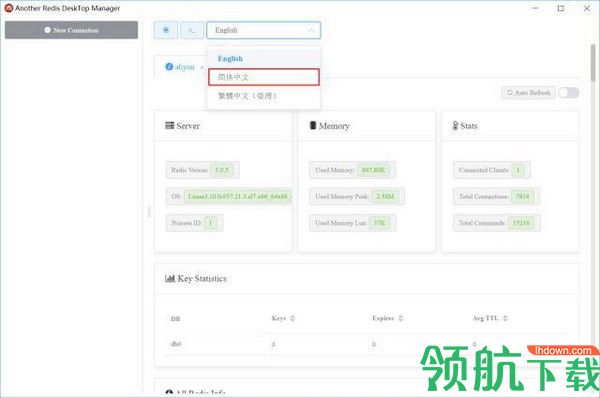Click the Connected Clients tag
Image resolution: width=600 pixels, height=398 pixels.
(x=492, y=170)
